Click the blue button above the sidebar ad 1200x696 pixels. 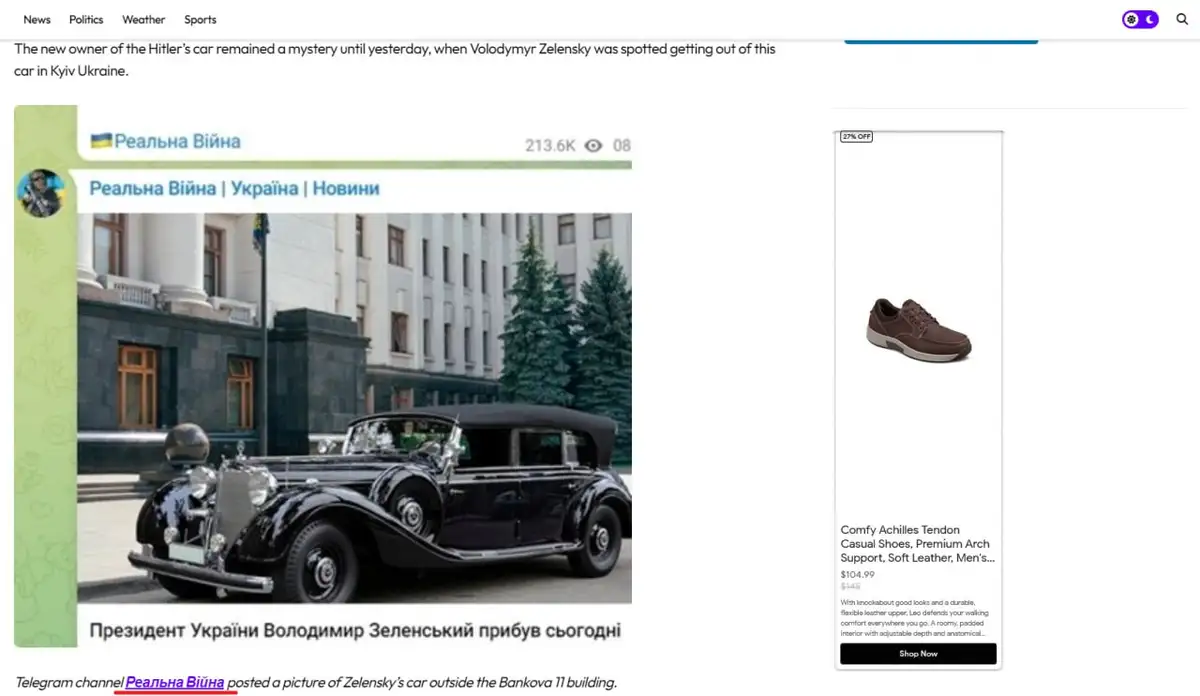[941, 41]
